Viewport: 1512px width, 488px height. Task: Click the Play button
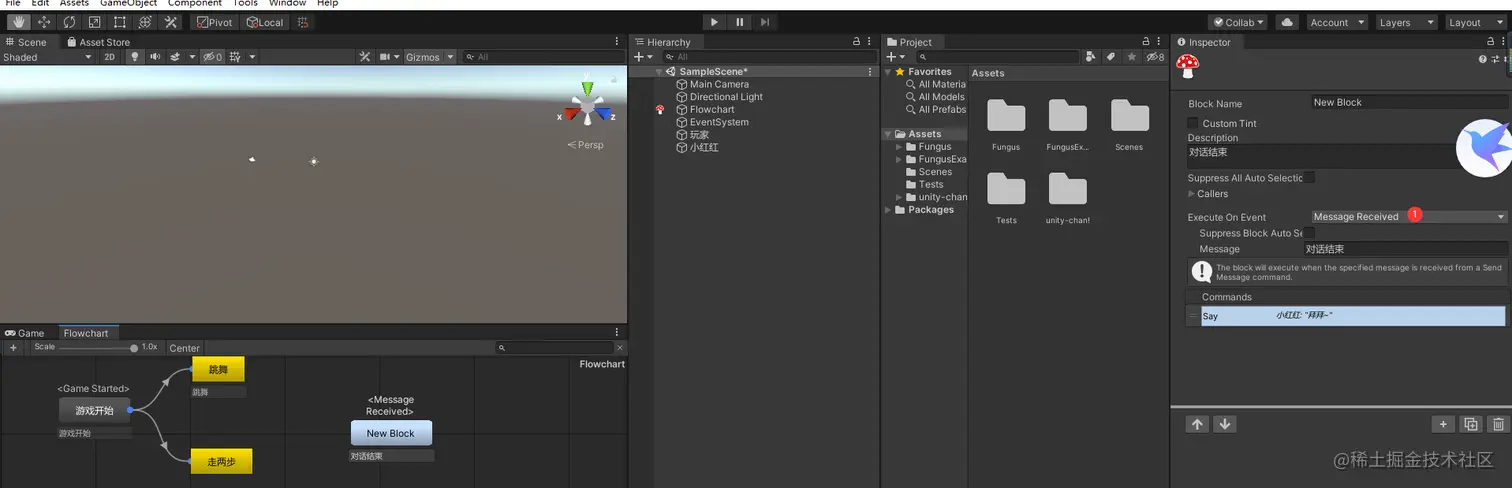pos(714,22)
